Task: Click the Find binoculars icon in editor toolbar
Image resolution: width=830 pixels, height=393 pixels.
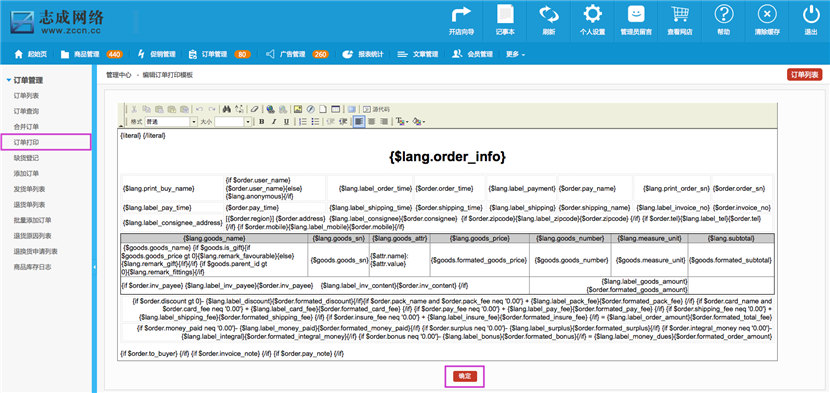Action: tap(227, 109)
